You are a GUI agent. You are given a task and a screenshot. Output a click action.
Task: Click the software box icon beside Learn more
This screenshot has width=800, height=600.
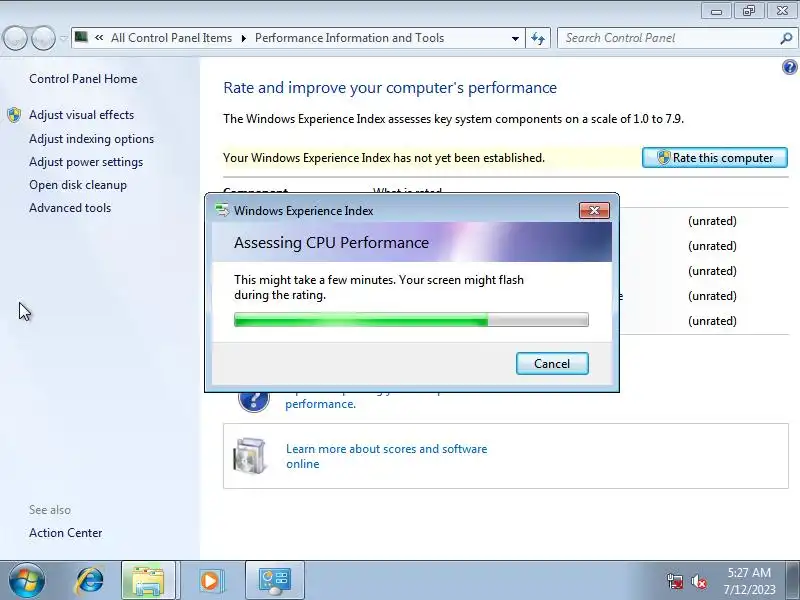(x=249, y=455)
